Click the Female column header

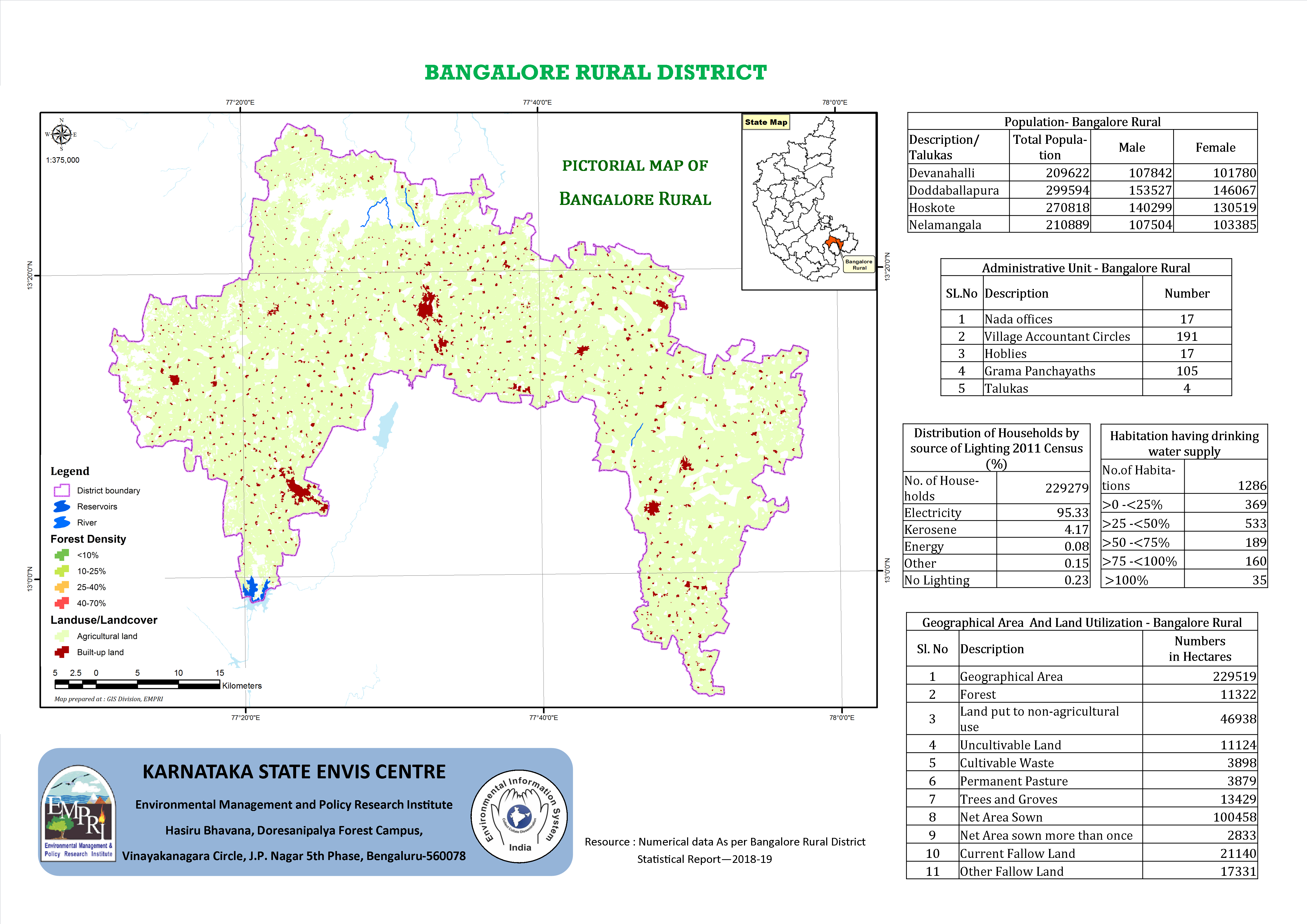point(1215,147)
